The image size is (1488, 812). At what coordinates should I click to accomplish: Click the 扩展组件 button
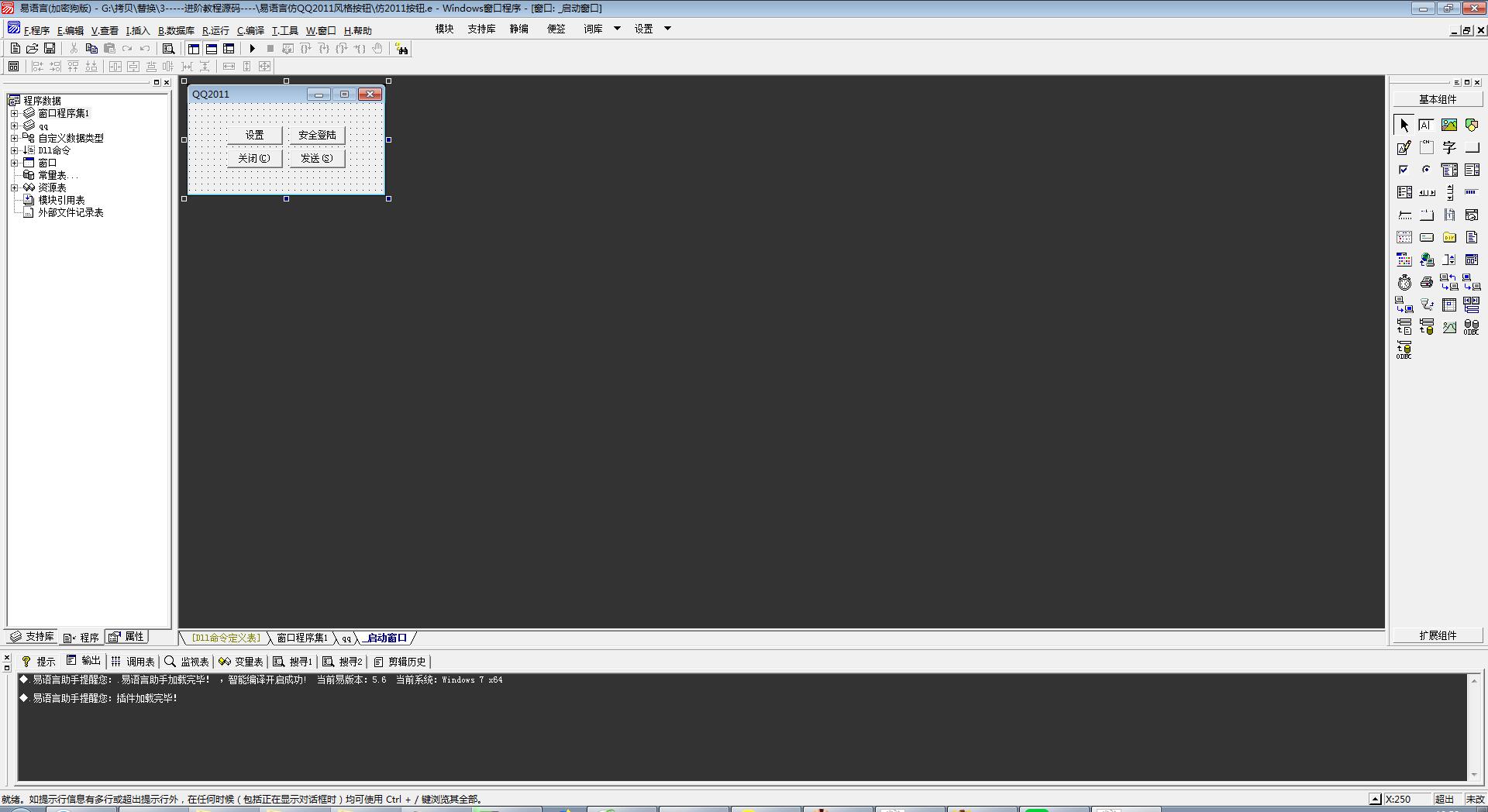tap(1438, 635)
